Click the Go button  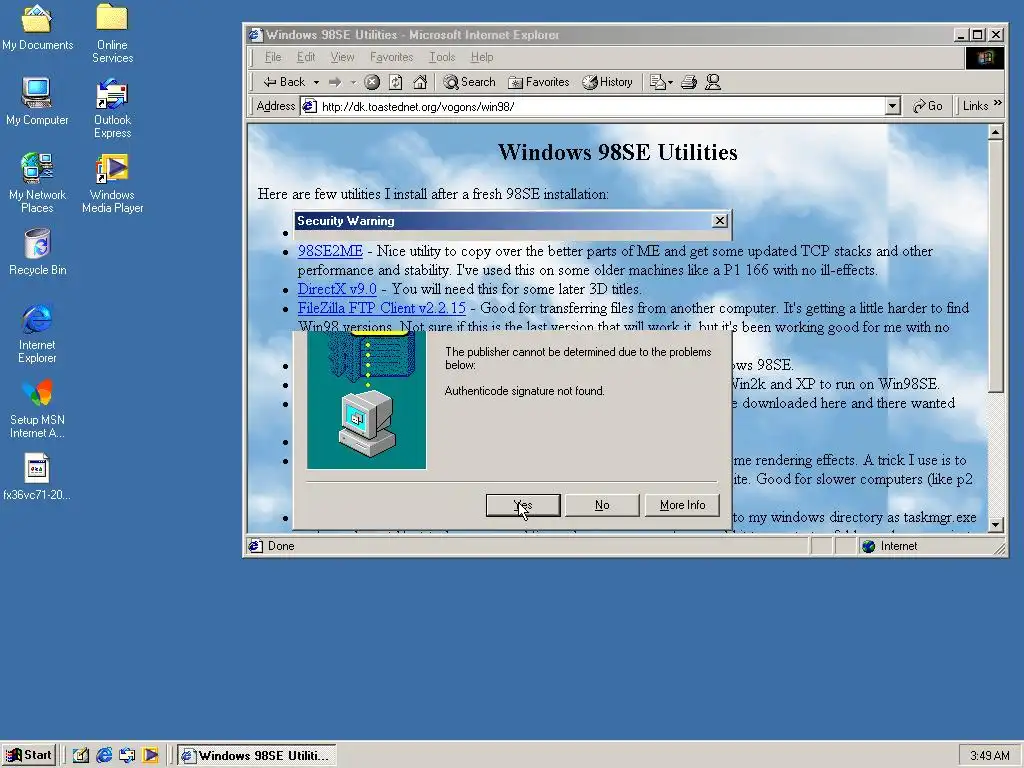click(x=927, y=106)
